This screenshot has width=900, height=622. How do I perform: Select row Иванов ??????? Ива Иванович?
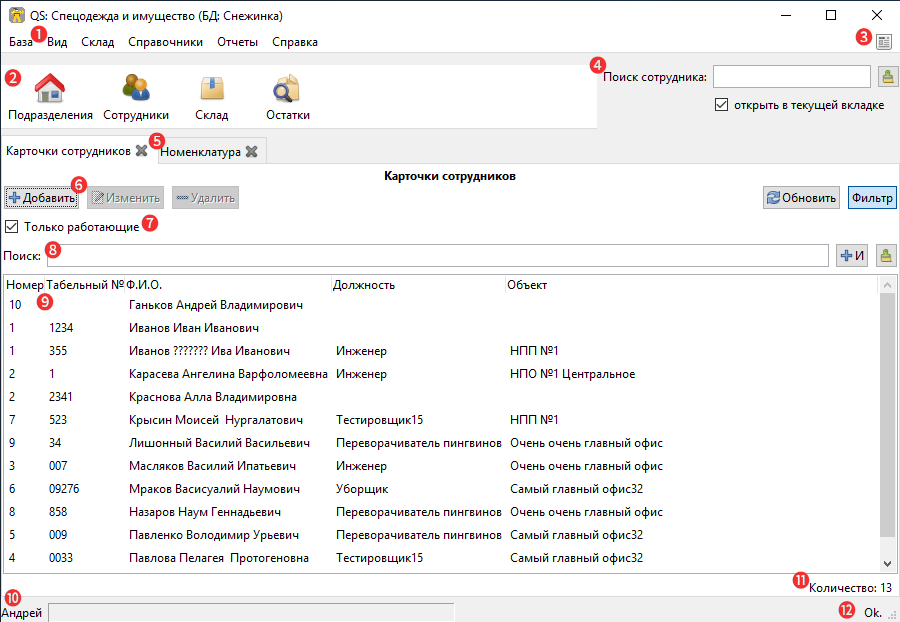click(441, 351)
